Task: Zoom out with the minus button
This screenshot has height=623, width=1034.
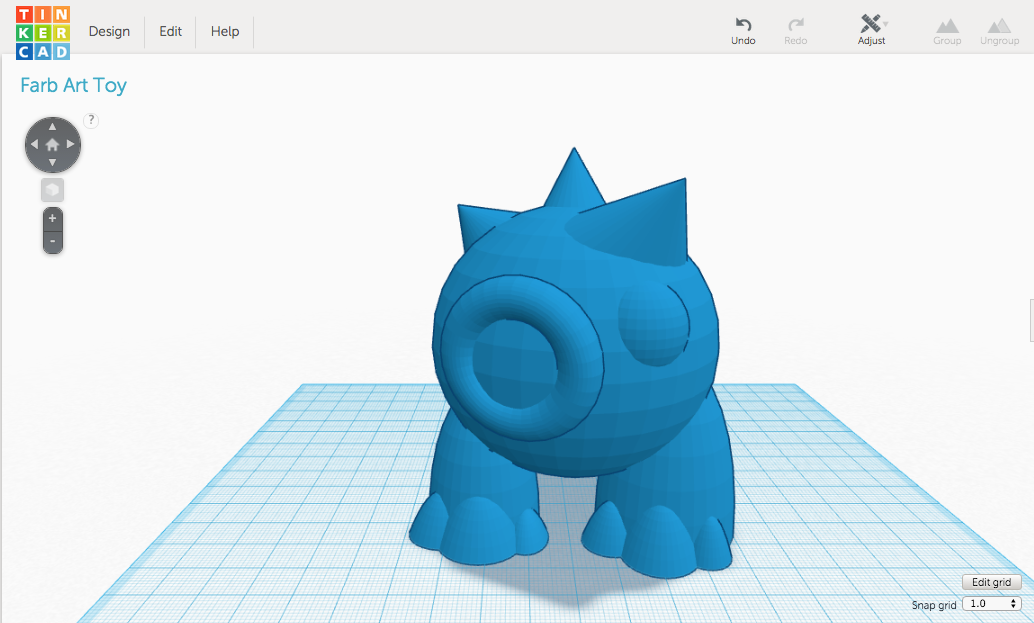Action: [52, 240]
